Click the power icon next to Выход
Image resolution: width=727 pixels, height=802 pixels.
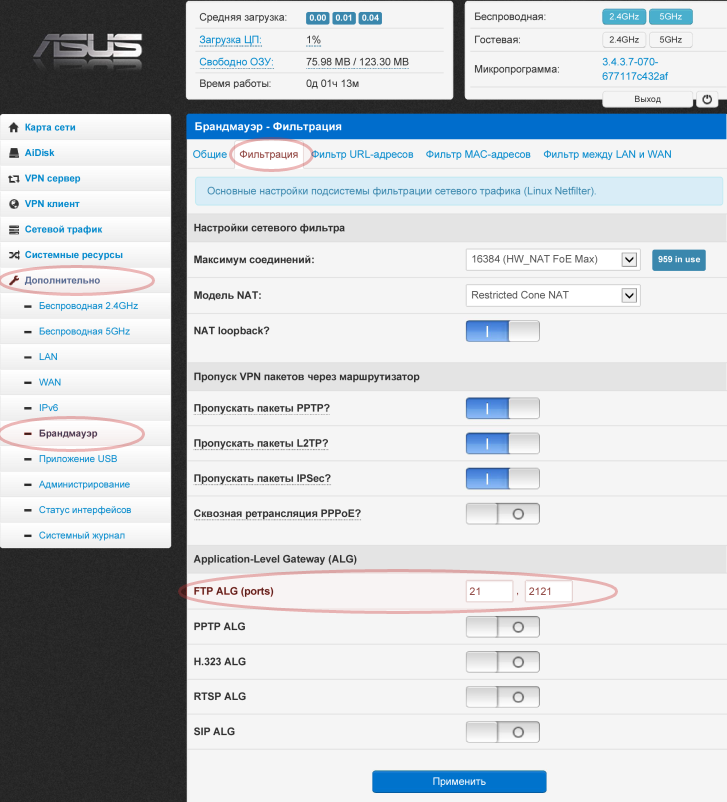[x=707, y=99]
